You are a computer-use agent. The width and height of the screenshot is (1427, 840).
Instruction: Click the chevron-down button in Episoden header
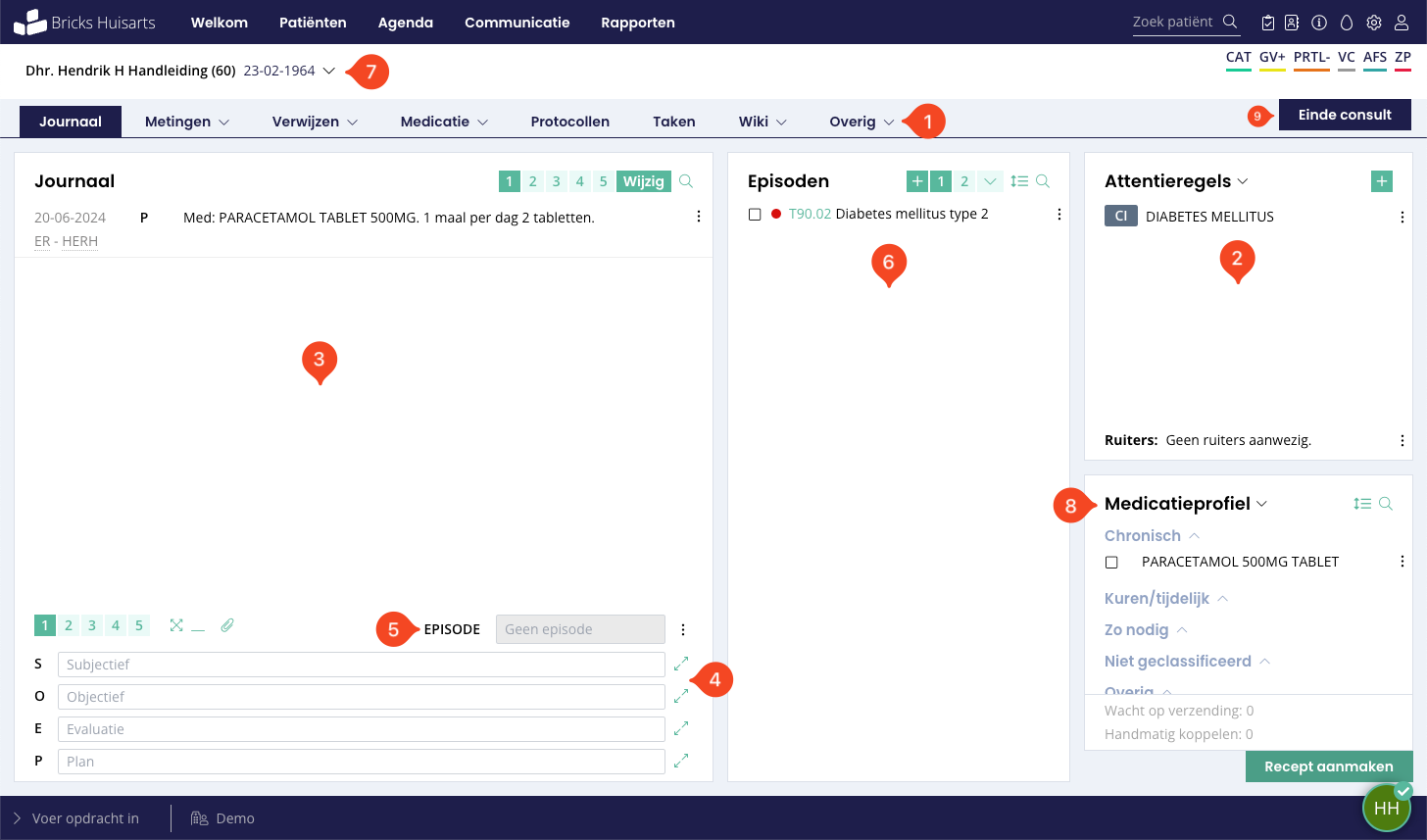click(990, 181)
